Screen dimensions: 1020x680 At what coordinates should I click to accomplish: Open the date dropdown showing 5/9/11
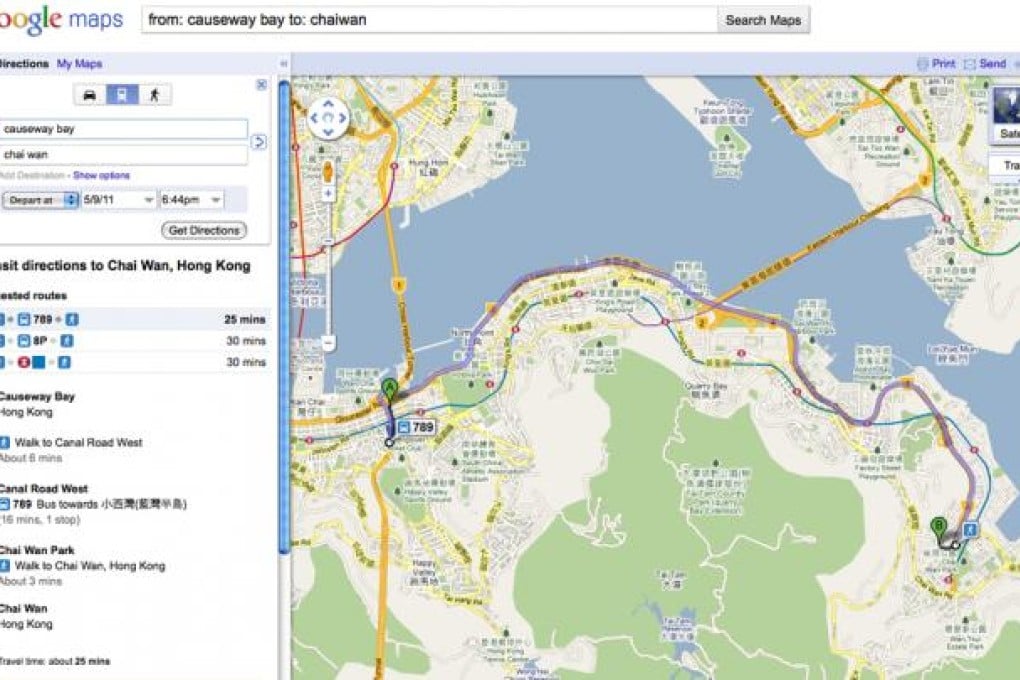coord(118,200)
